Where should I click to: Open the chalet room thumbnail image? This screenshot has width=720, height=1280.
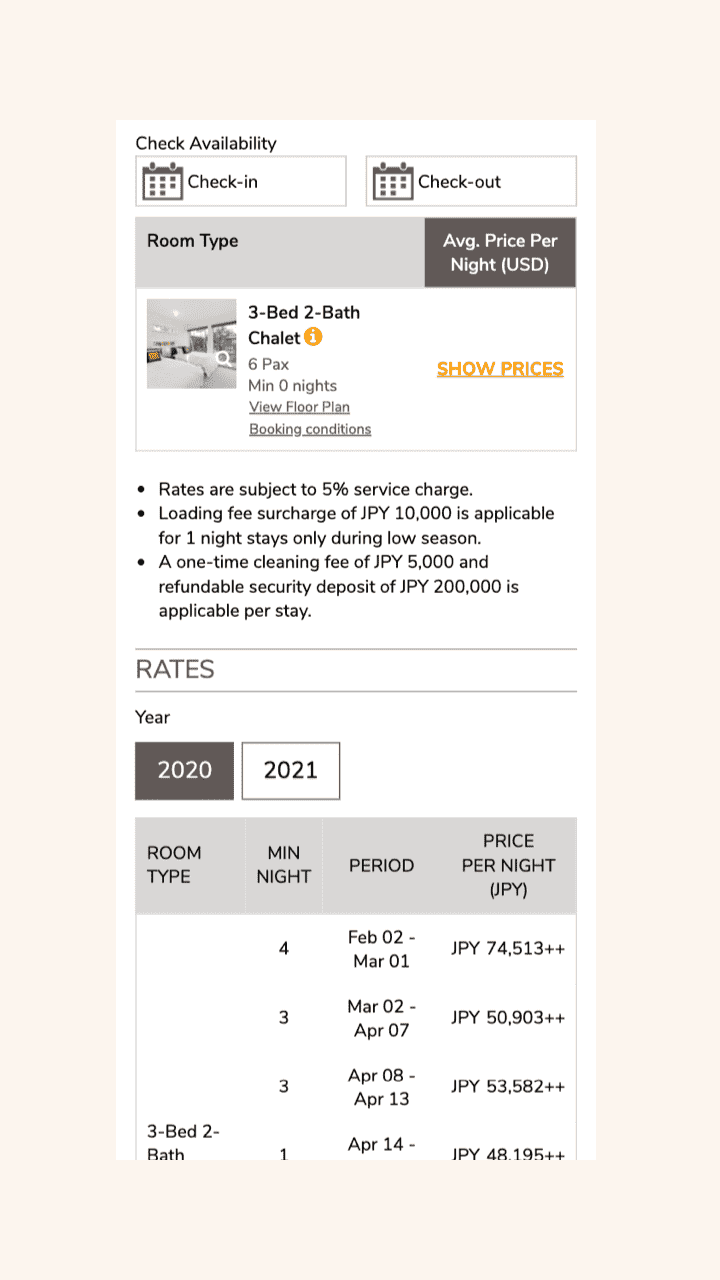(x=192, y=344)
